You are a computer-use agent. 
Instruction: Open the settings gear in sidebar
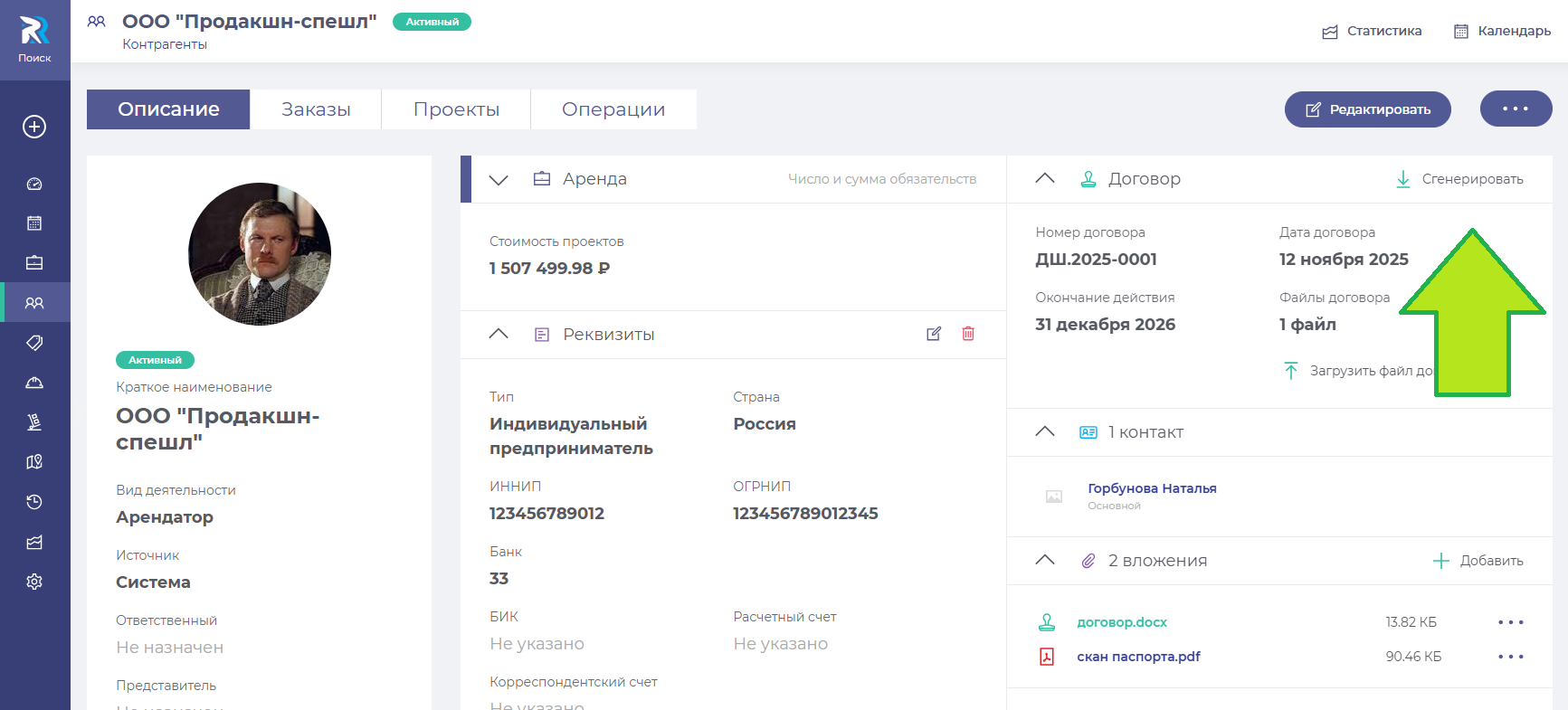click(x=34, y=582)
